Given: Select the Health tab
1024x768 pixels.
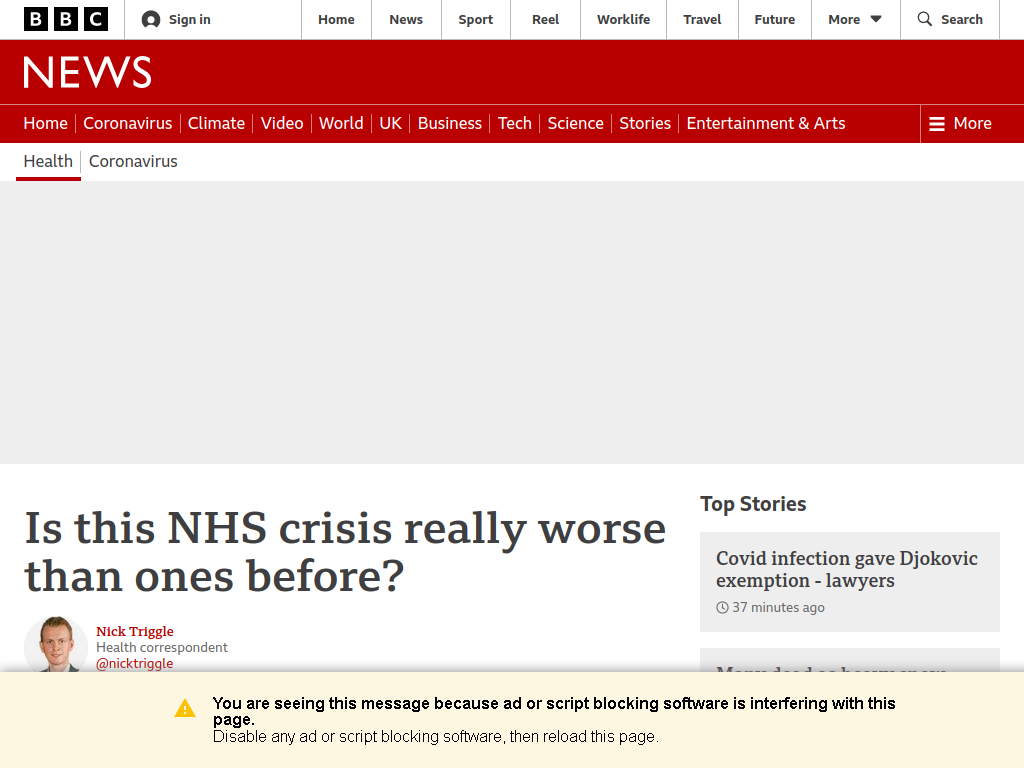Looking at the screenshot, I should (x=48, y=161).
